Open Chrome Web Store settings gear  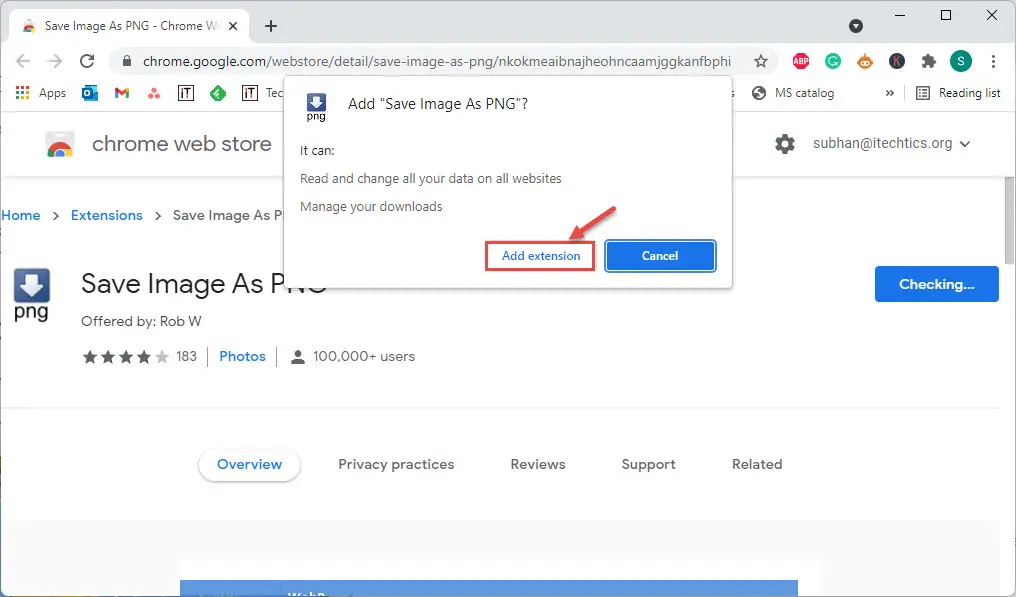785,144
